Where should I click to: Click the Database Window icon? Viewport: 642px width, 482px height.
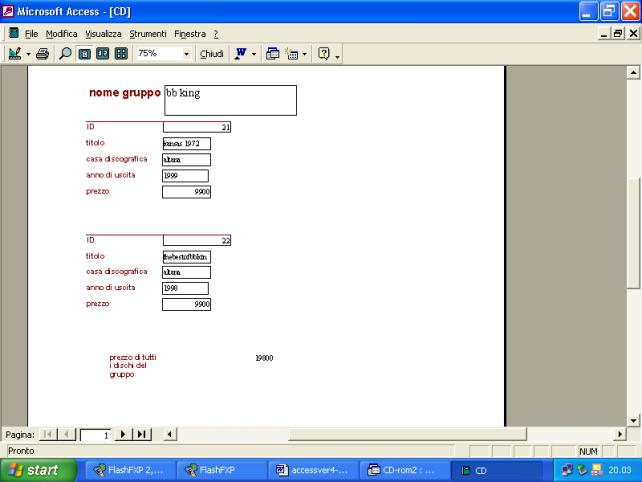click(272, 54)
